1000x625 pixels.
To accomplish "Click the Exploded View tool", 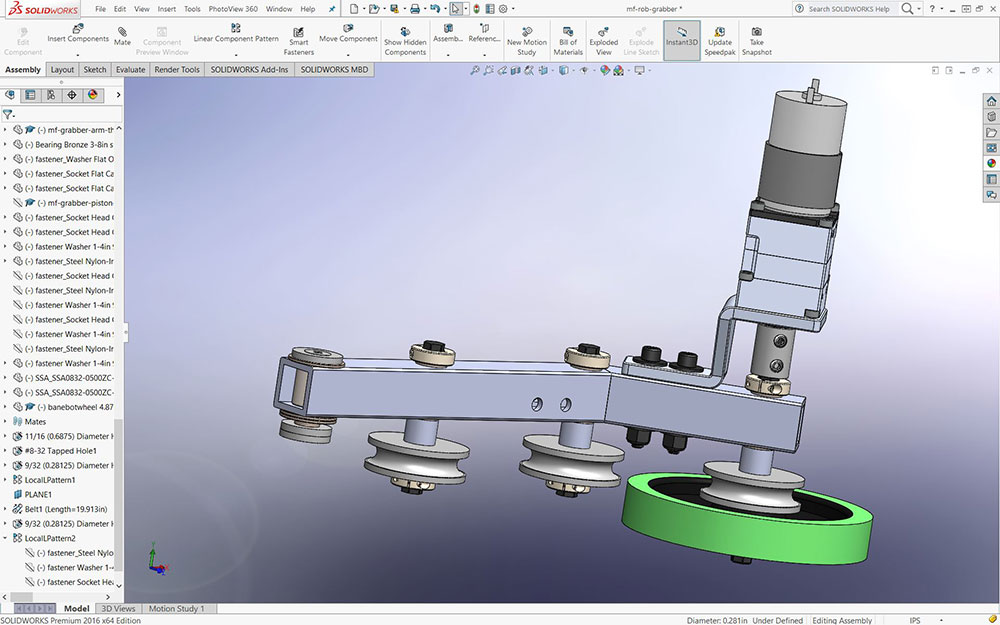I will (604, 31).
